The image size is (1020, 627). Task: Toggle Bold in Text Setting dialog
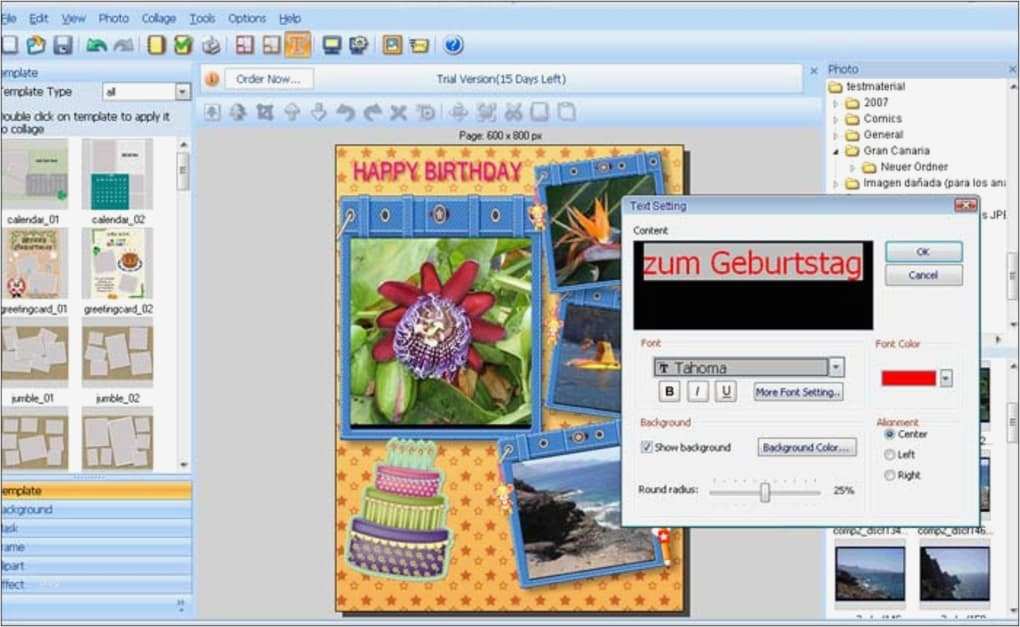(x=669, y=391)
